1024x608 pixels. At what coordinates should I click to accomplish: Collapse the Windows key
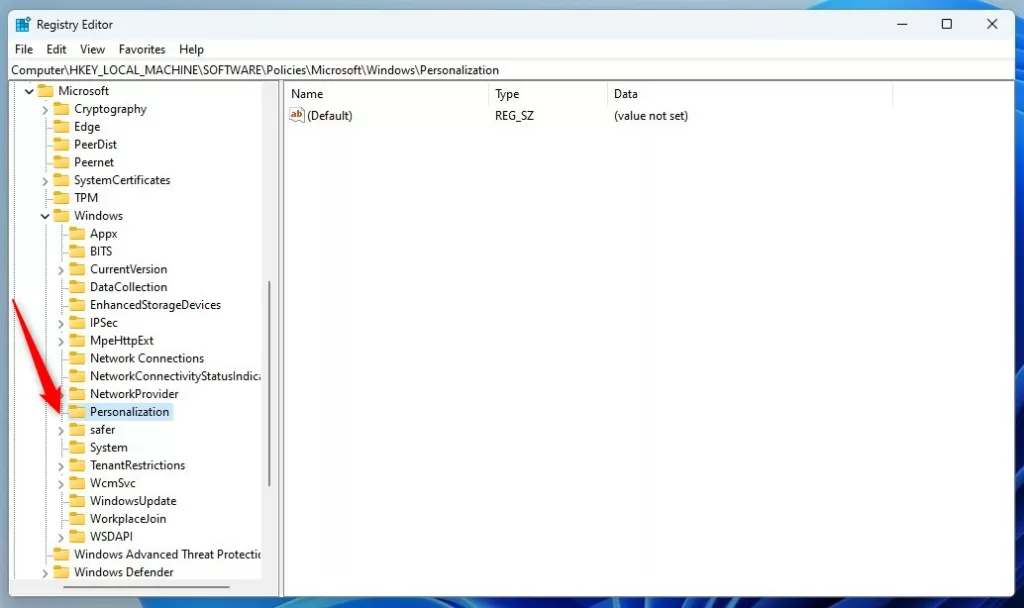pyautogui.click(x=45, y=216)
